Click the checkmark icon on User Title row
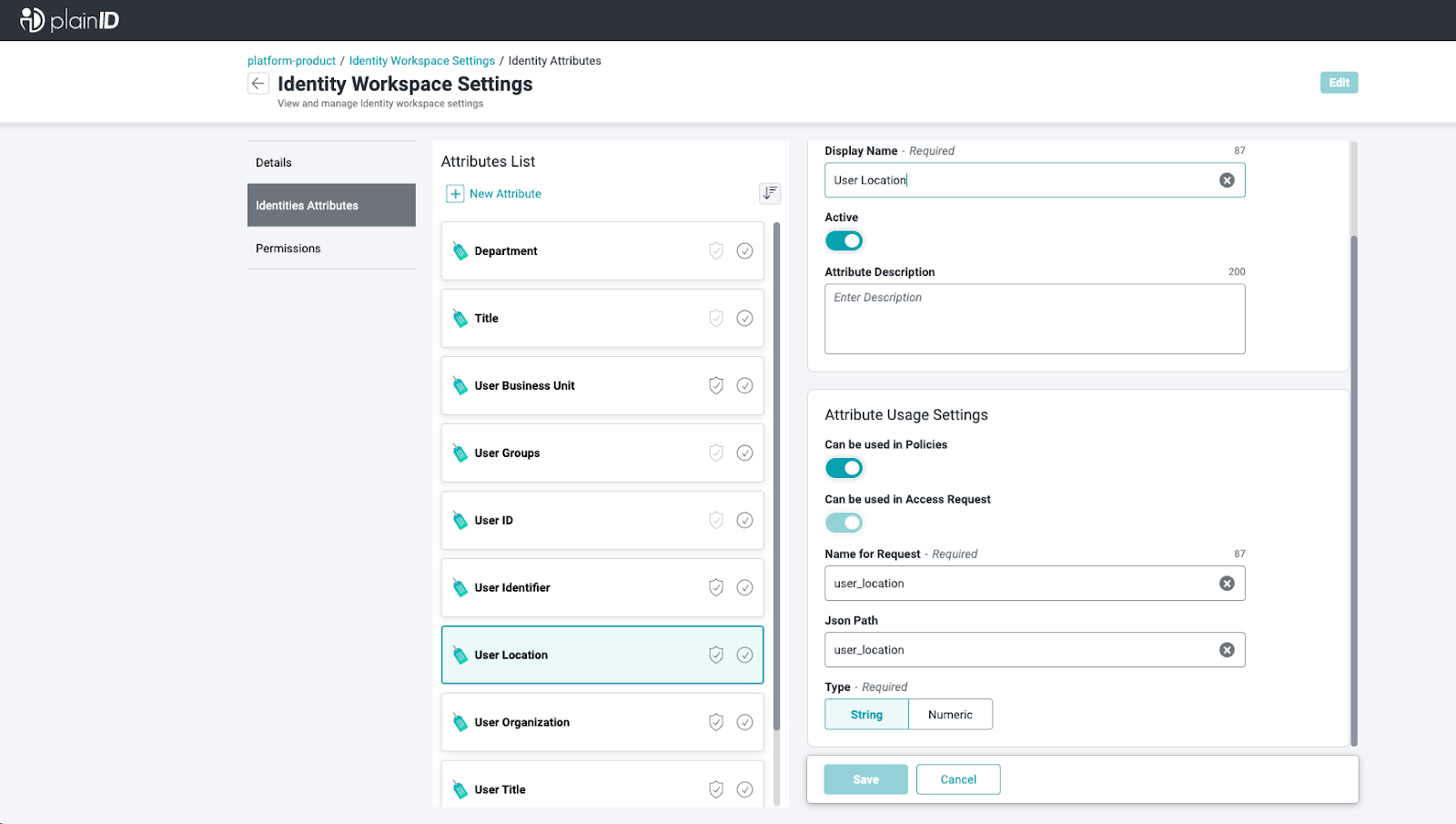The width and height of the screenshot is (1456, 824). (744, 789)
